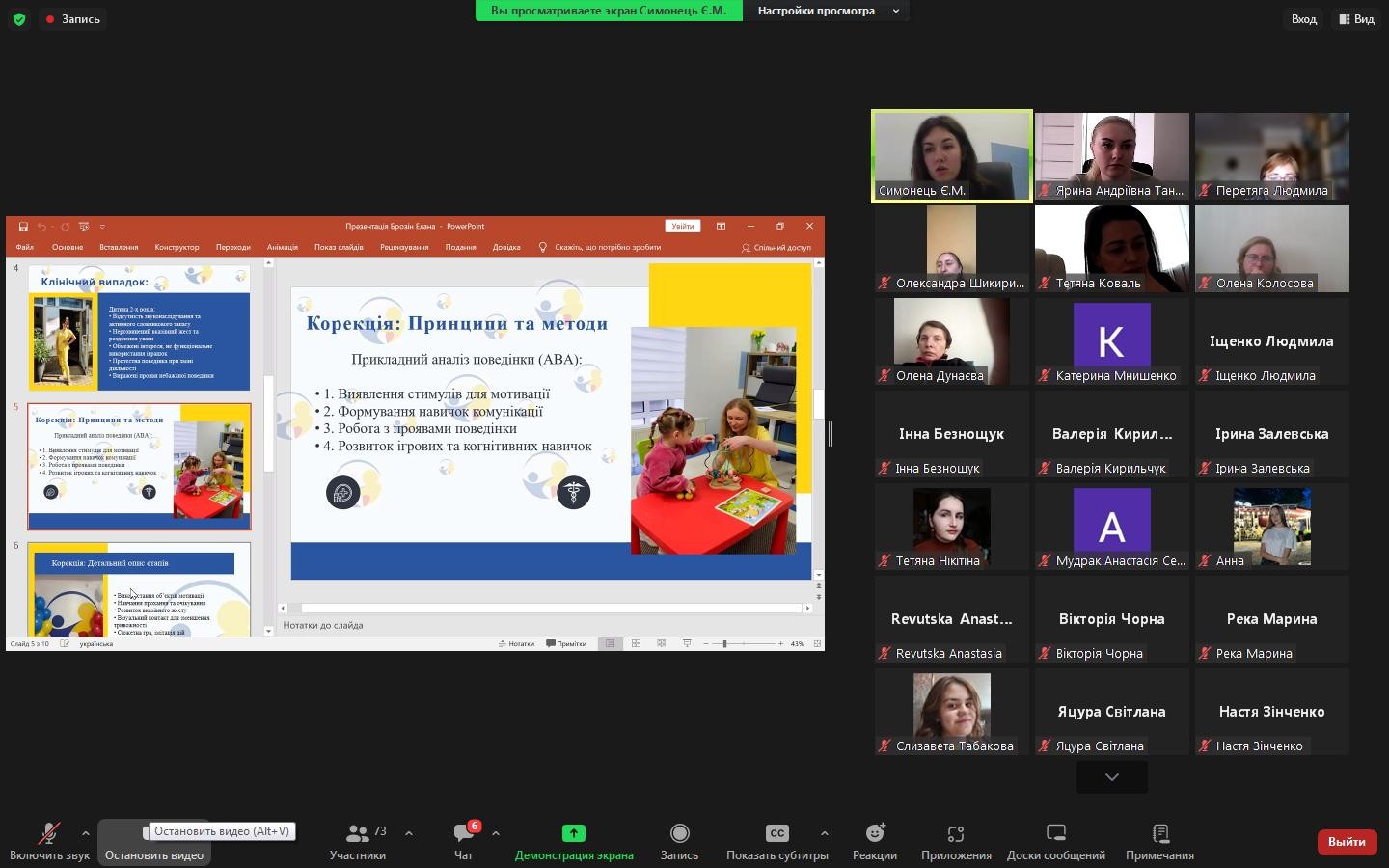This screenshot has height=868, width=1389.
Task: Unmute microphone with Включить звук
Action: pyautogui.click(x=49, y=842)
